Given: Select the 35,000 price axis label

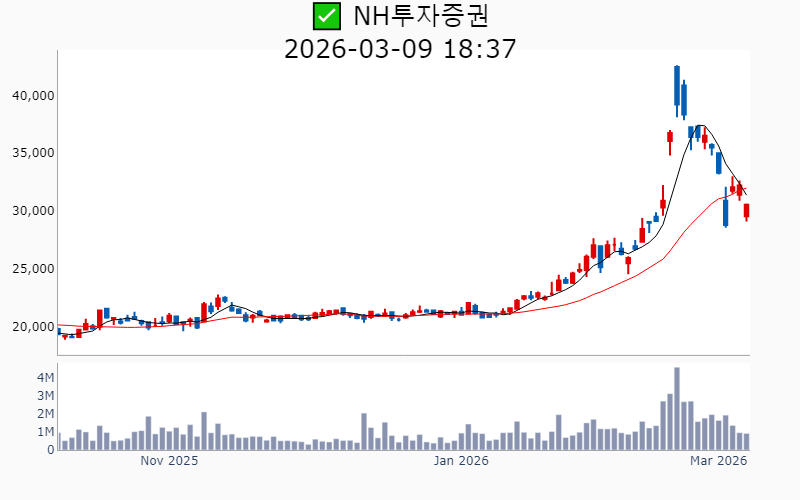Looking at the screenshot, I should pyautogui.click(x=31, y=153).
